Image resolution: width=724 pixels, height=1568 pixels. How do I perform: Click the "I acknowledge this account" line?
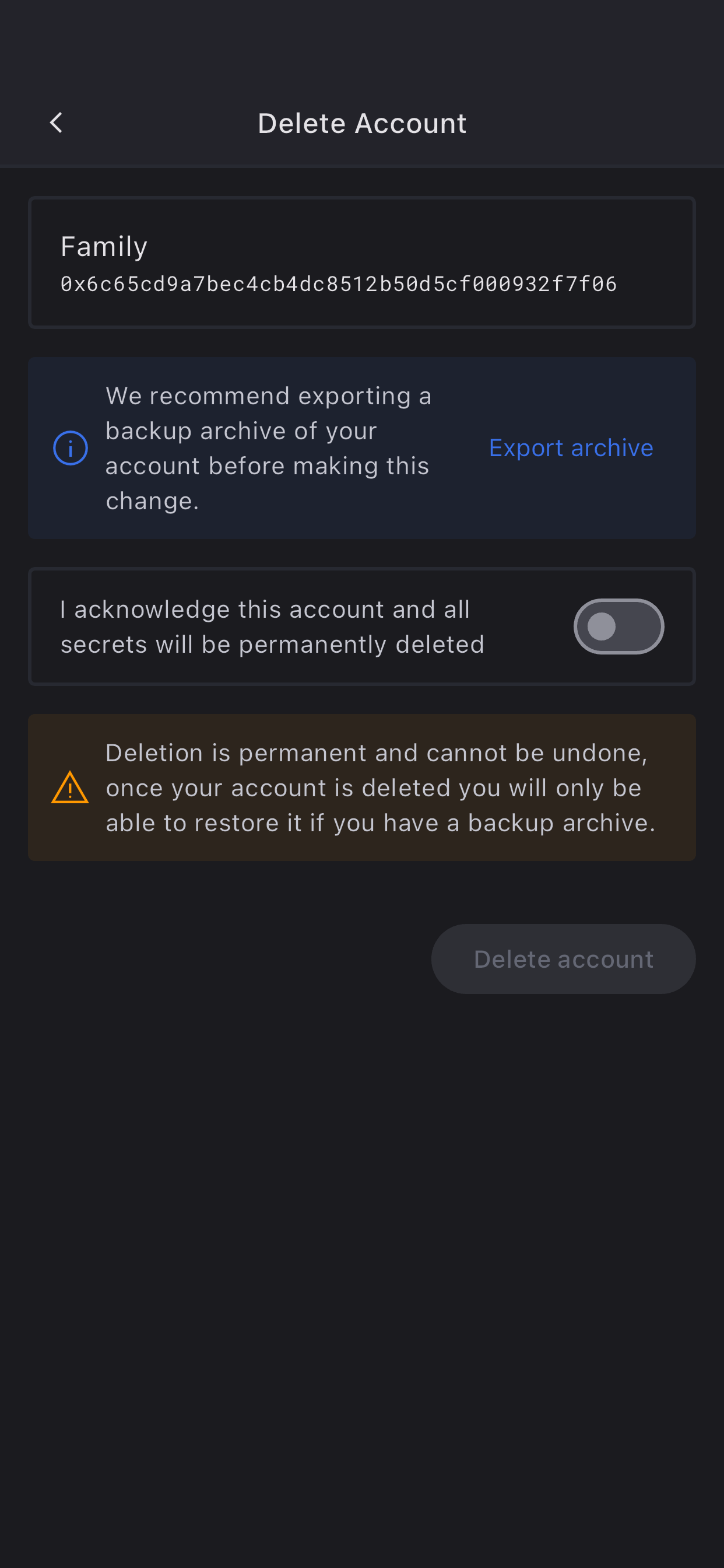coord(265,610)
